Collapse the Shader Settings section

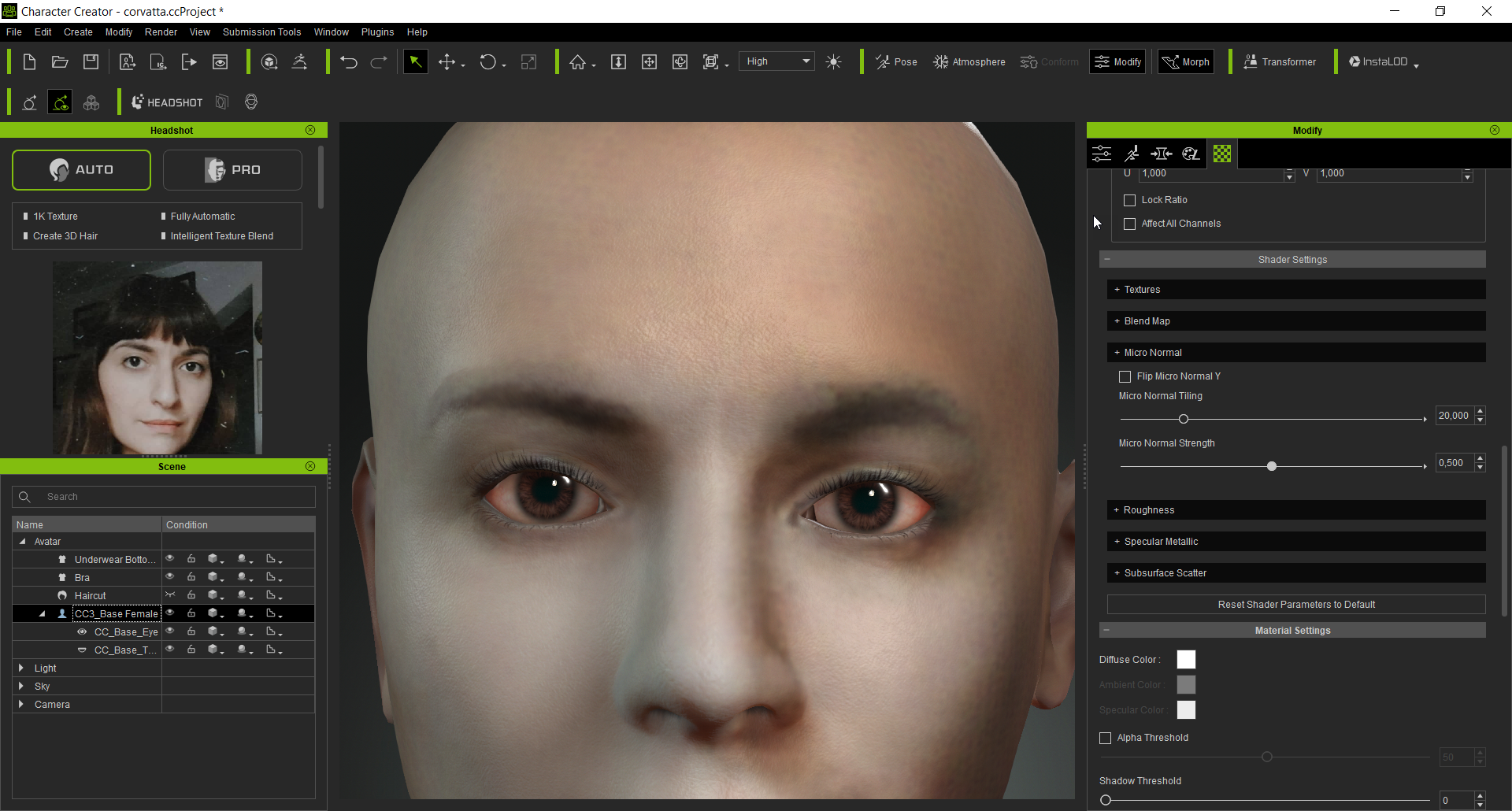pyautogui.click(x=1292, y=260)
